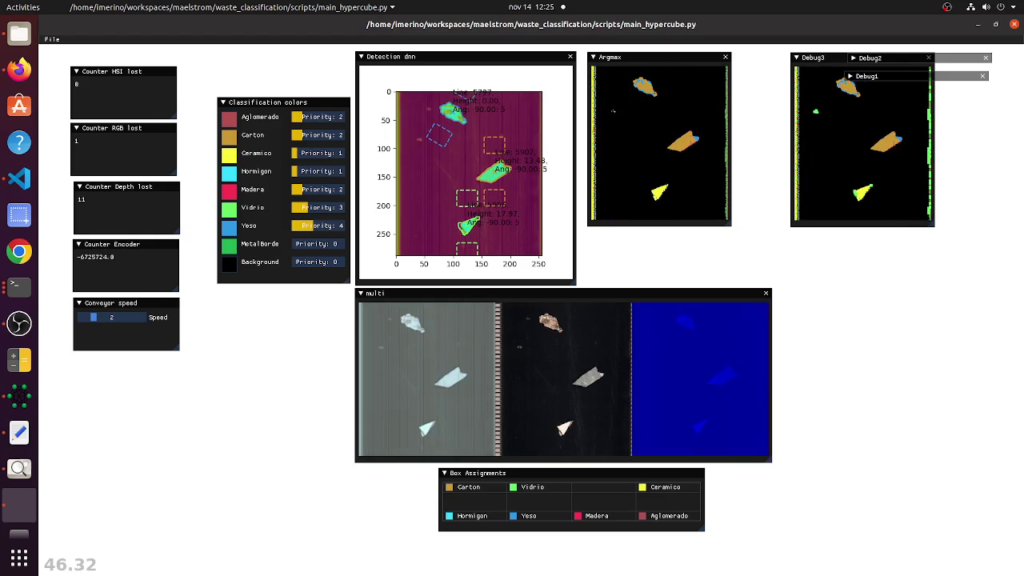The image size is (1024, 576).
Task: Open Visual Studio Code from the dock
Action: point(19,178)
